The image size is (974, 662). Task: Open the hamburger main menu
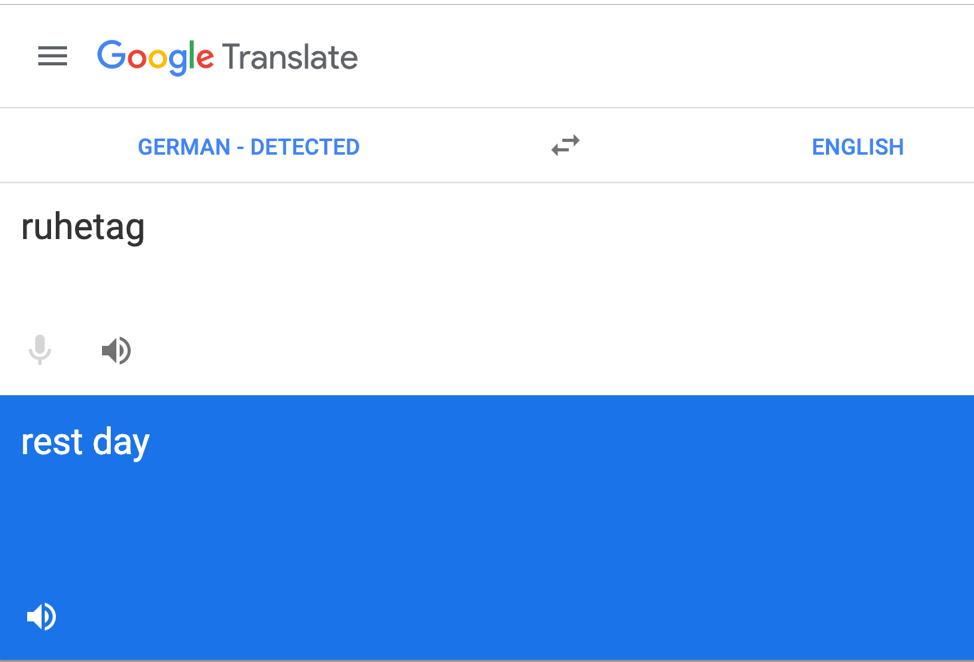click(x=52, y=57)
